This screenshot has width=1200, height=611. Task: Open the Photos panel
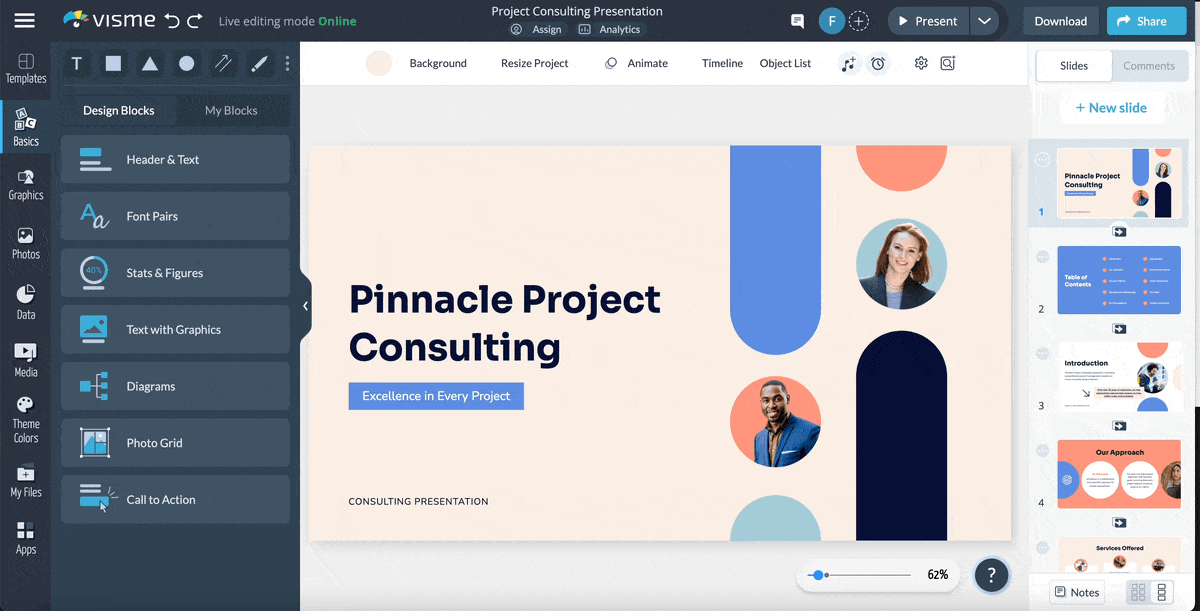(26, 243)
